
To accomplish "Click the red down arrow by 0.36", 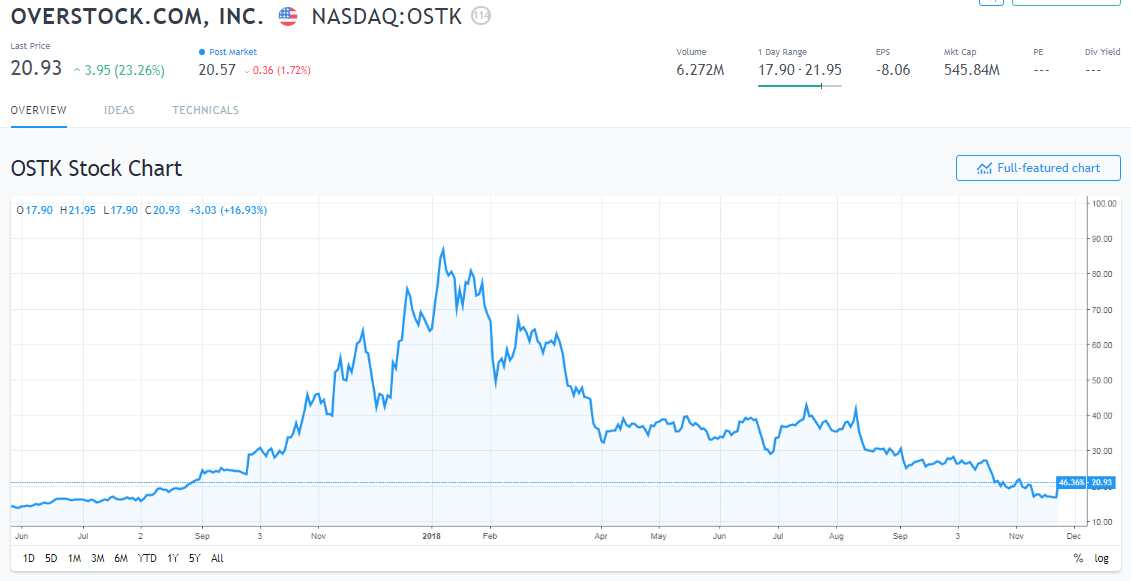I will coord(246,71).
